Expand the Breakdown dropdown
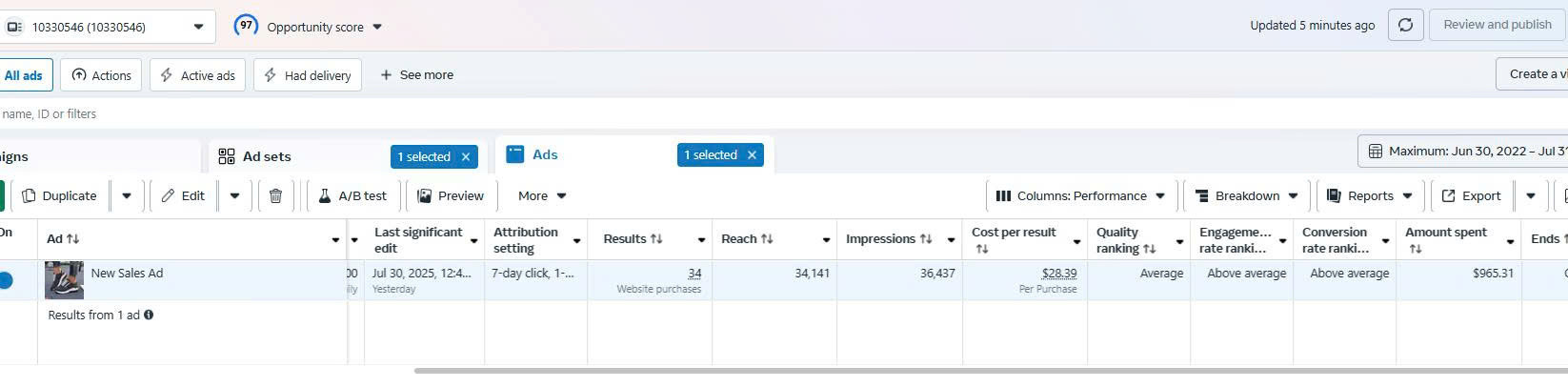 (x=1246, y=195)
